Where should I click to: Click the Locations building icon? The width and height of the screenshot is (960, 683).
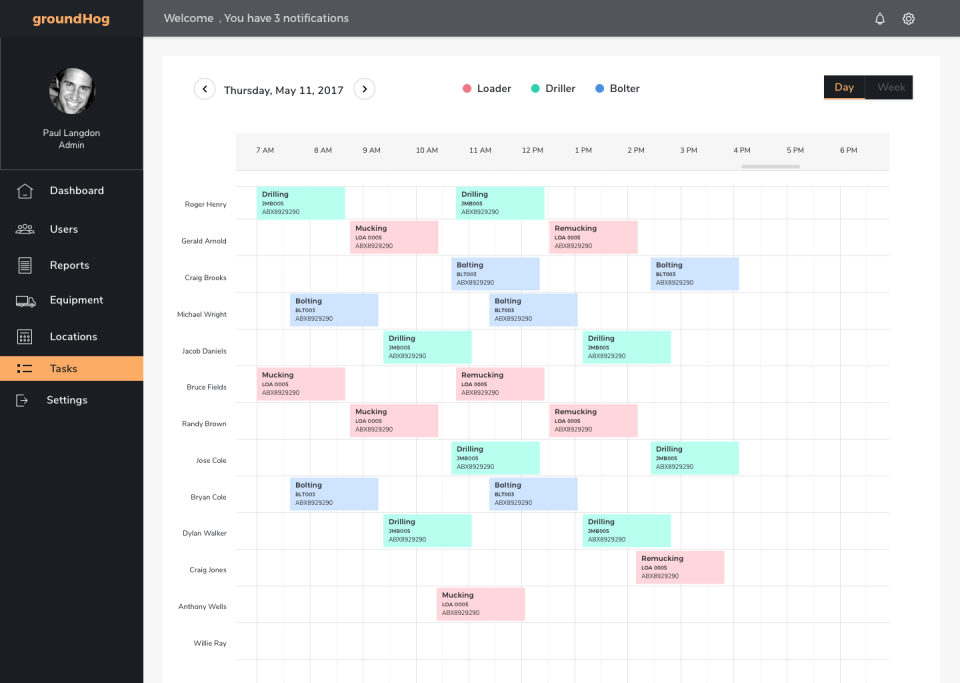pos(24,337)
